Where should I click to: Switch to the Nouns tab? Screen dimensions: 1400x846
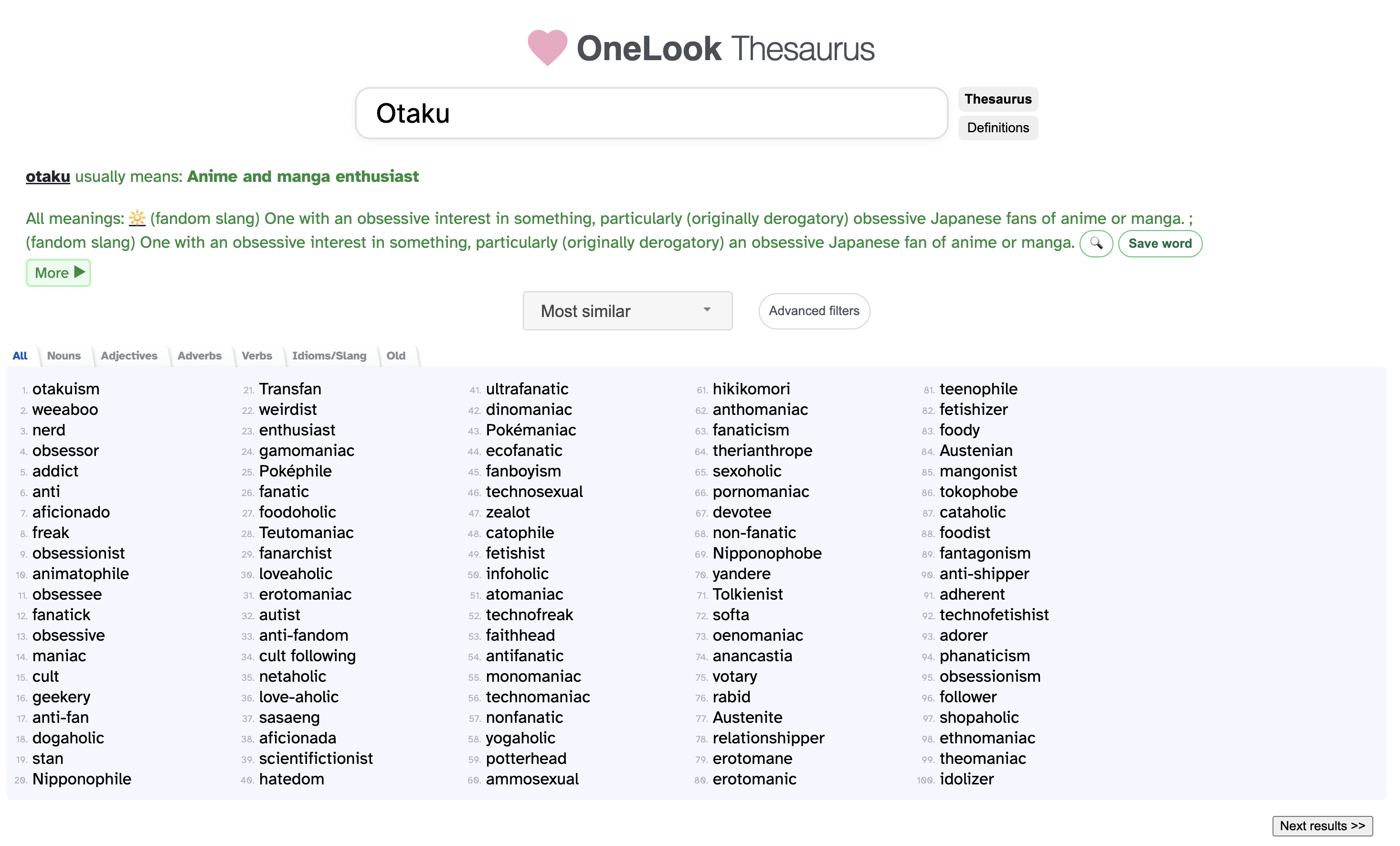point(64,356)
